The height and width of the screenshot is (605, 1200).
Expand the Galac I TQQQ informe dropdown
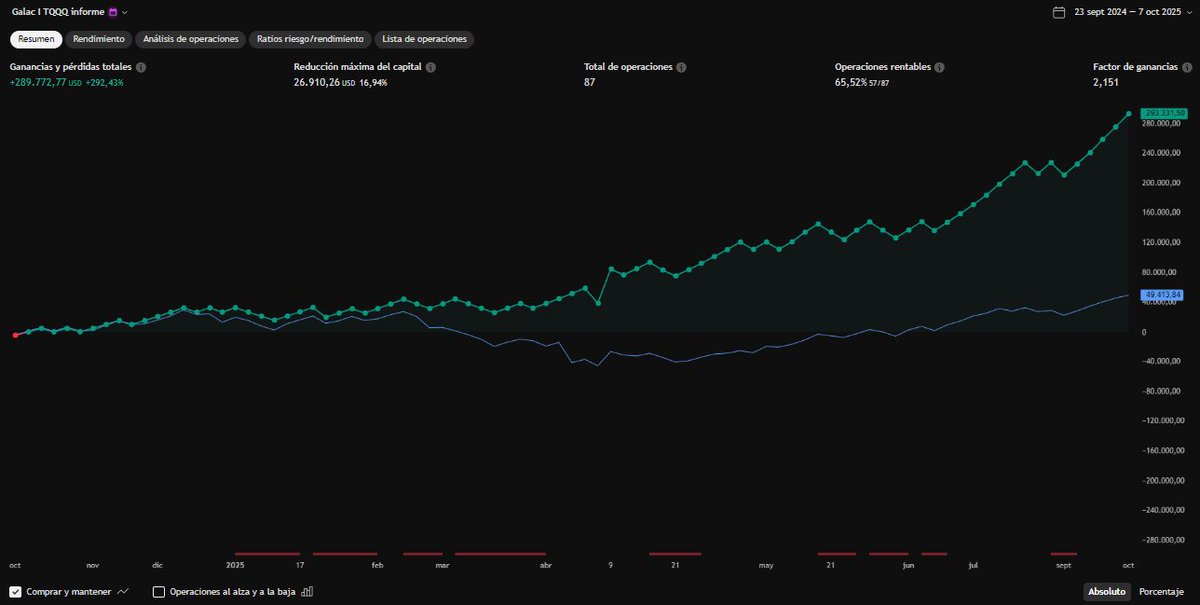(125, 12)
